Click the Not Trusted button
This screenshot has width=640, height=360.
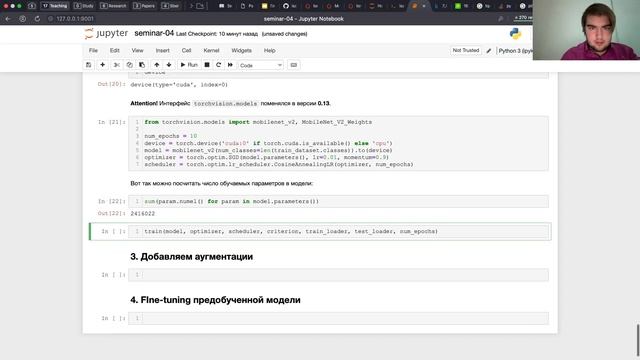[x=466, y=50]
